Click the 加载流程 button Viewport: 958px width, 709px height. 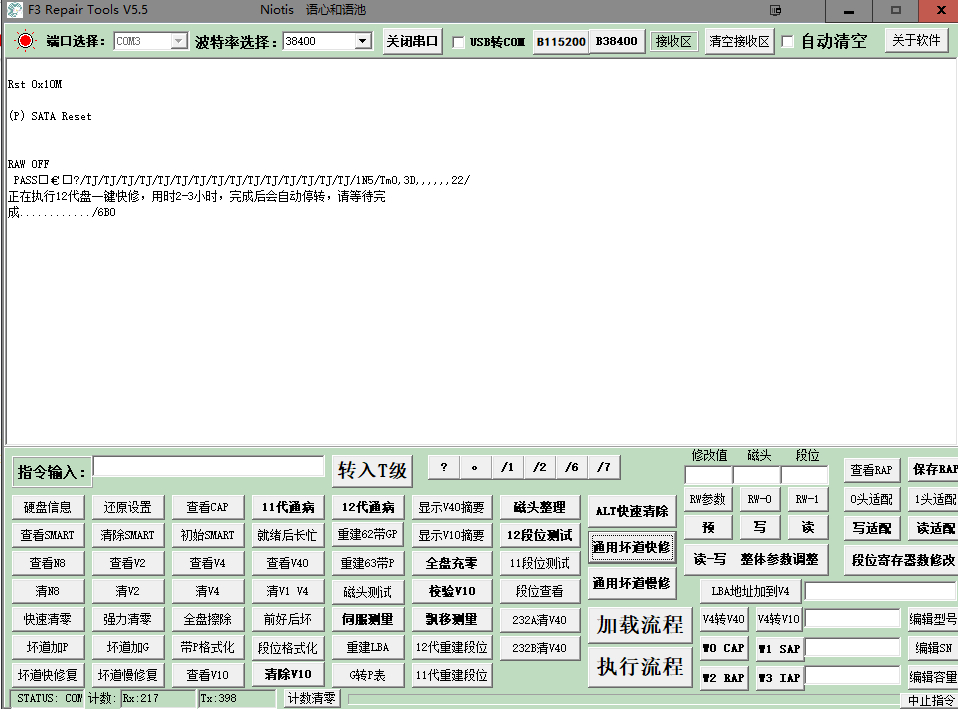click(x=640, y=625)
